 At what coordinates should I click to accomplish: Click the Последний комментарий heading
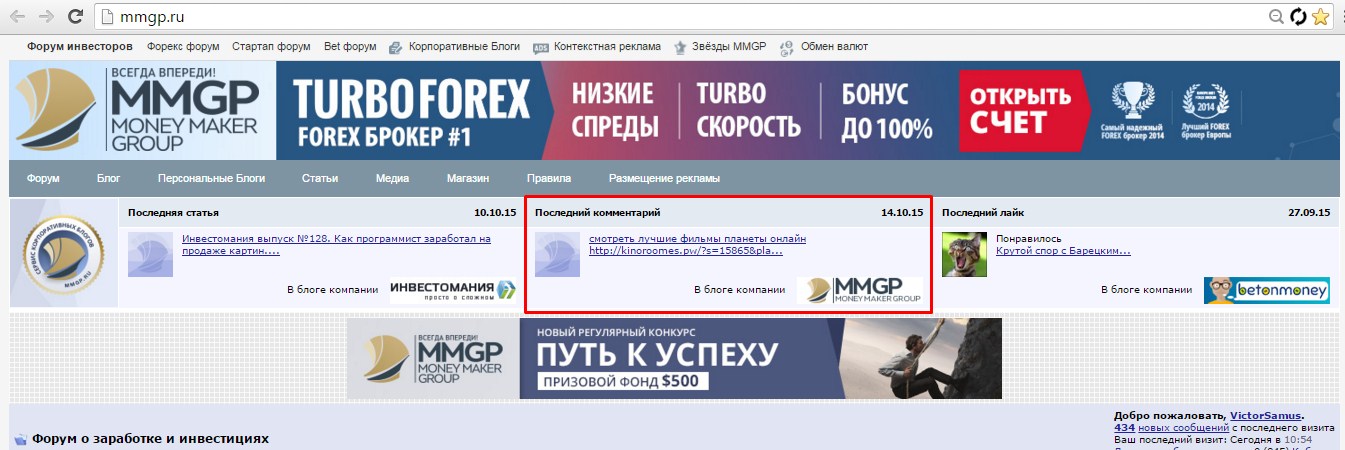pos(597,213)
